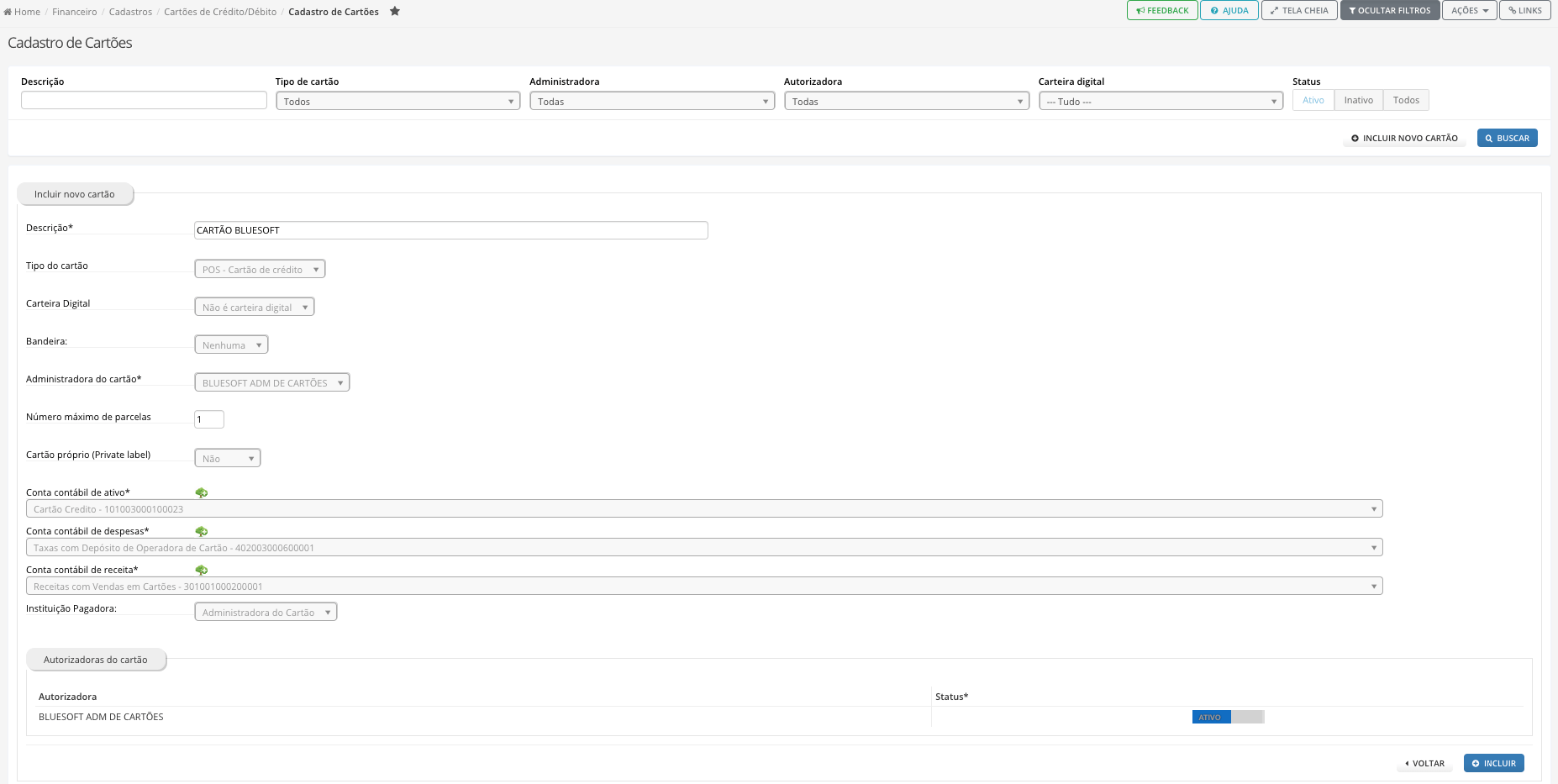
Task: Select the Ativo status filter
Action: [1313, 100]
